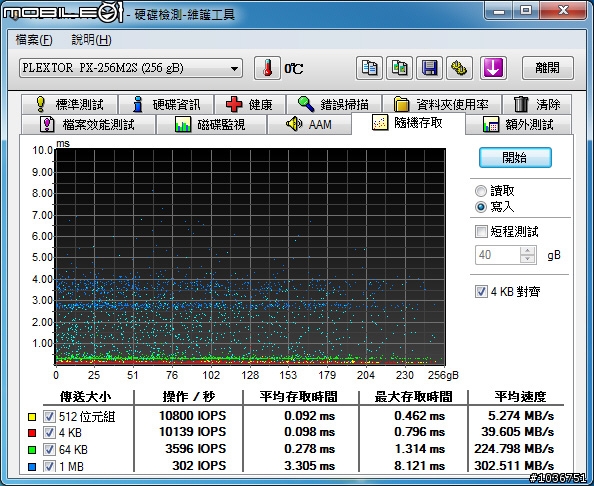Image resolution: width=594 pixels, height=486 pixels.
Task: Click the 開始 start button
Action: click(515, 158)
